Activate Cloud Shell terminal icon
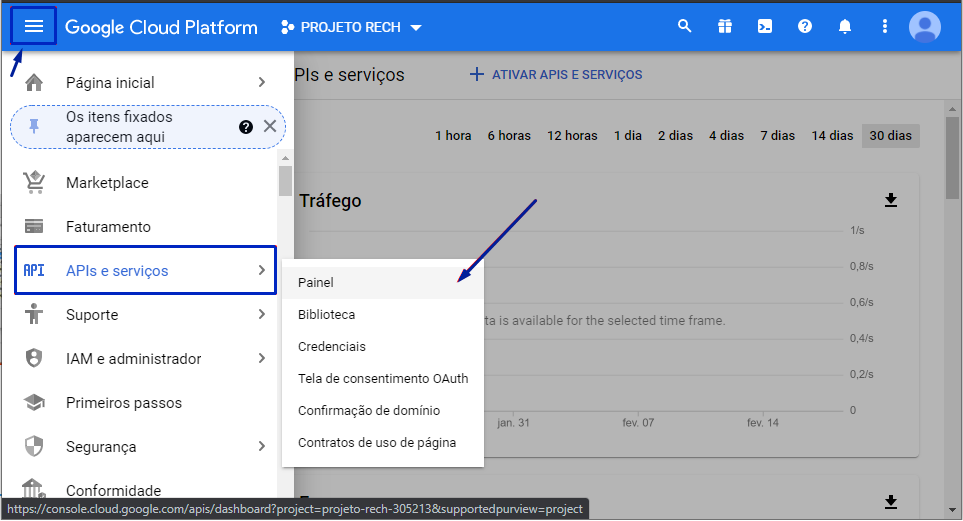Image resolution: width=963 pixels, height=521 pixels. pyautogui.click(x=765, y=27)
